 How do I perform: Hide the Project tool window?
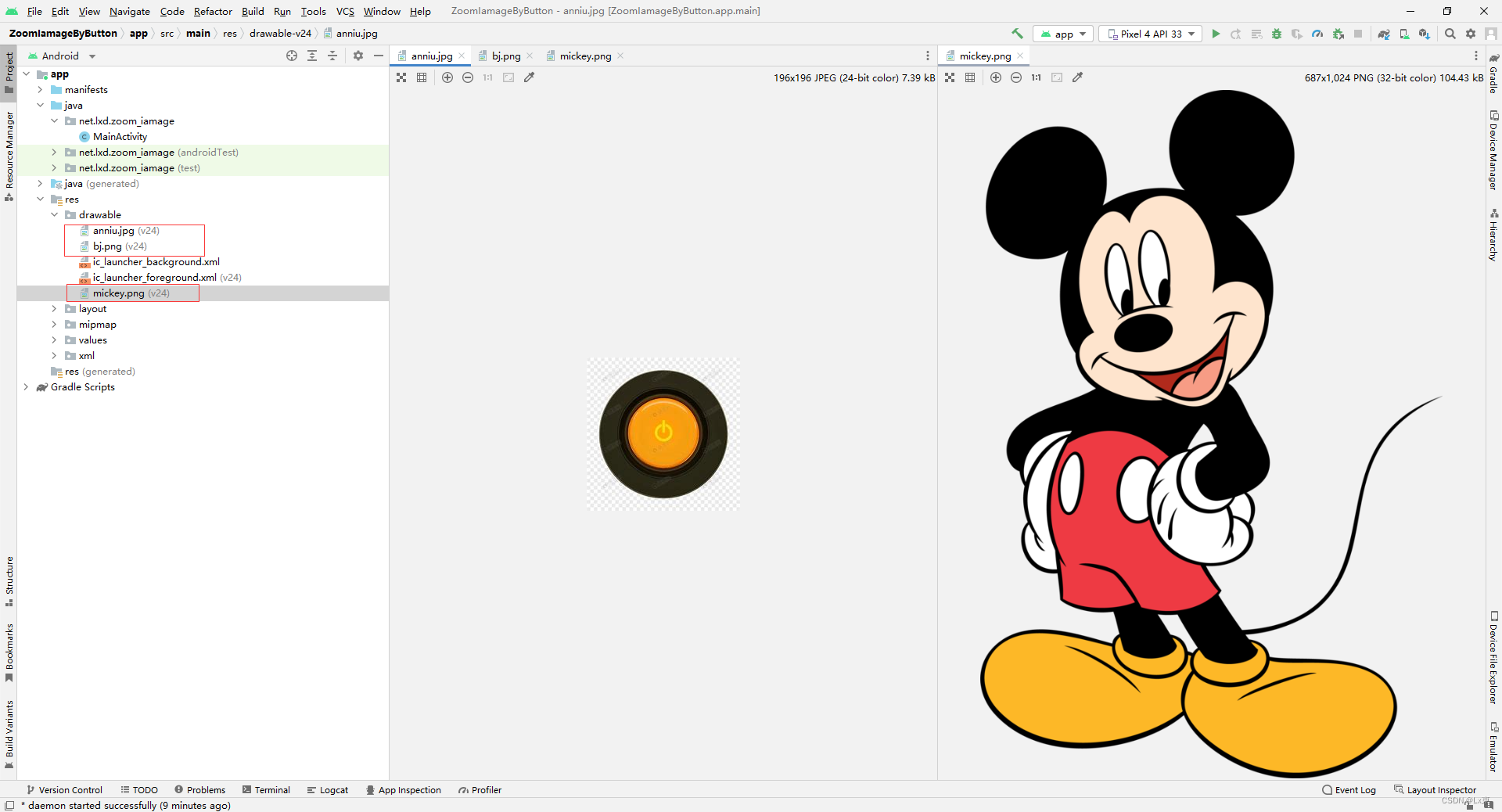pyautogui.click(x=379, y=56)
